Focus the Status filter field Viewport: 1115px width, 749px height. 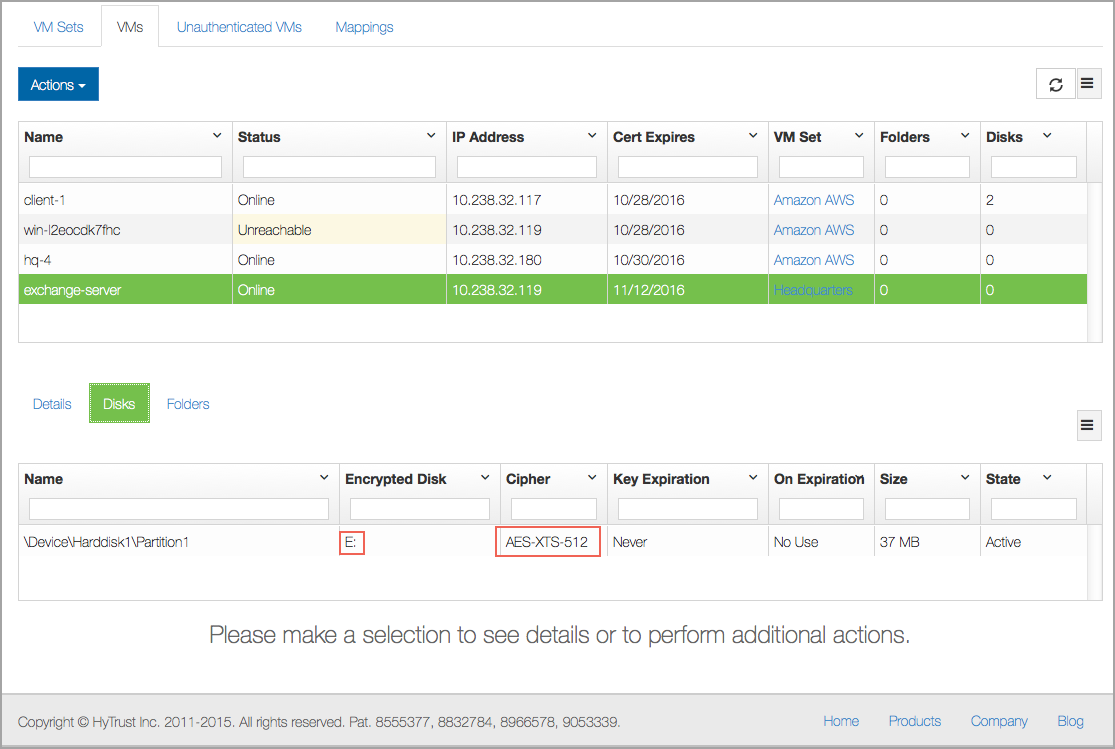point(339,167)
